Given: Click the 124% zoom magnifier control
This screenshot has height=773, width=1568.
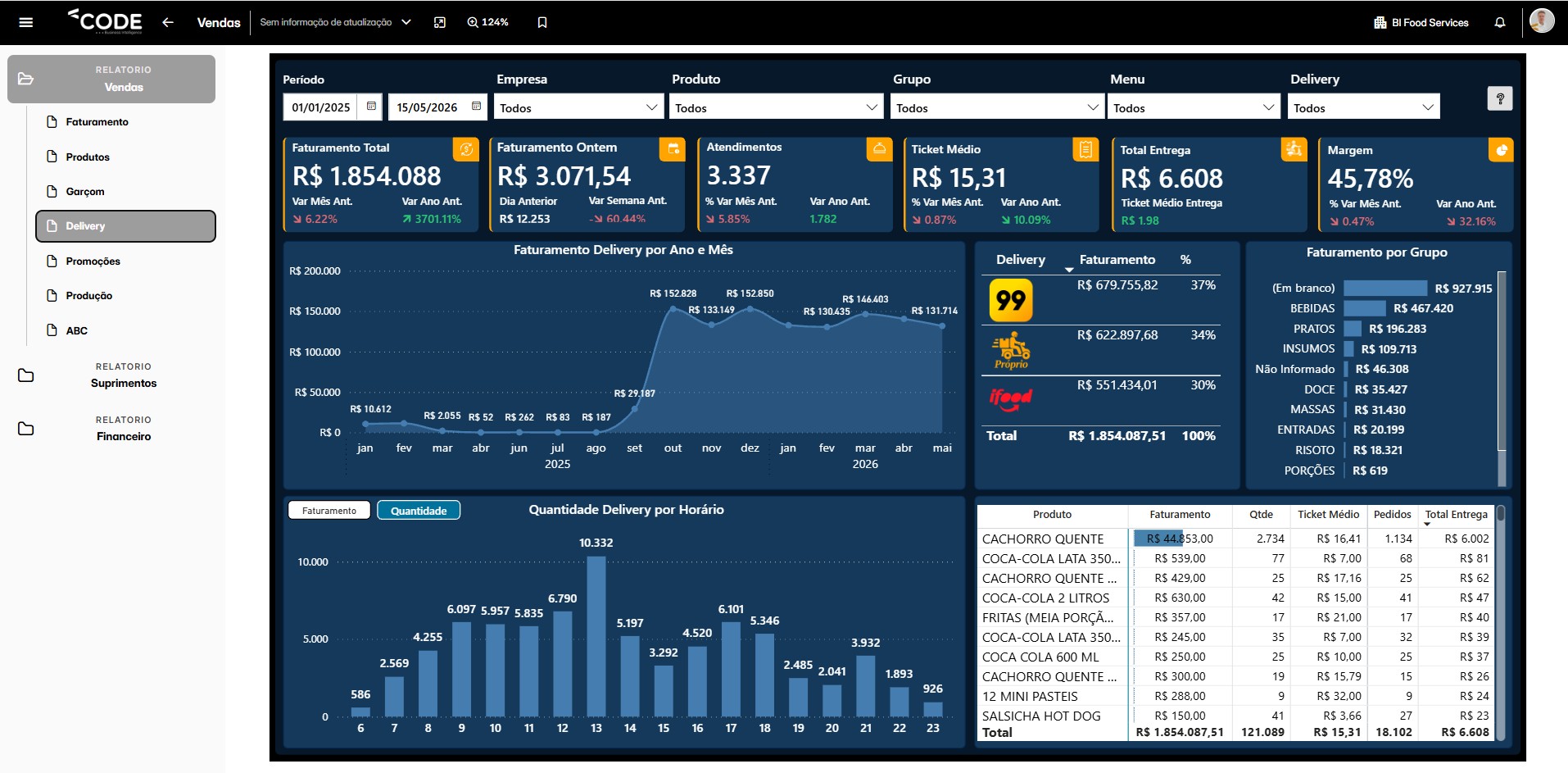Looking at the screenshot, I should [x=487, y=22].
